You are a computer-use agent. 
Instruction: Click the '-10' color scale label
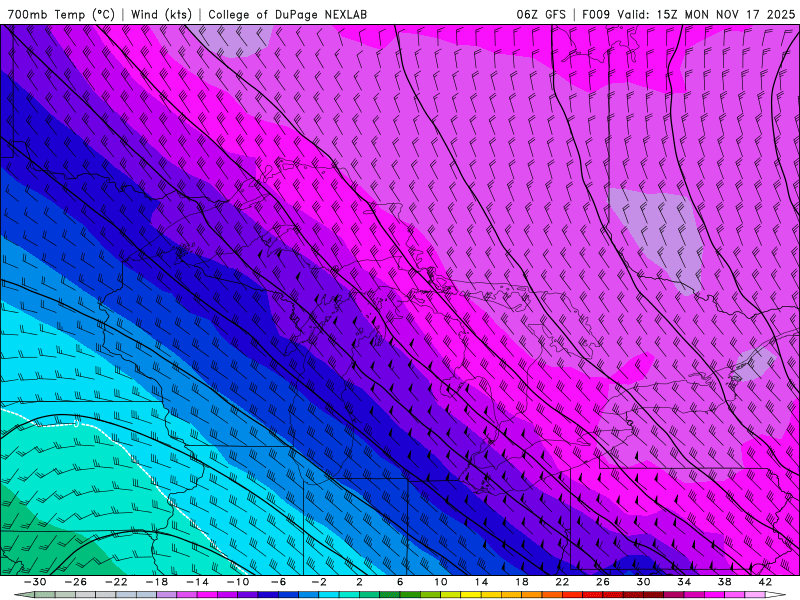click(238, 582)
